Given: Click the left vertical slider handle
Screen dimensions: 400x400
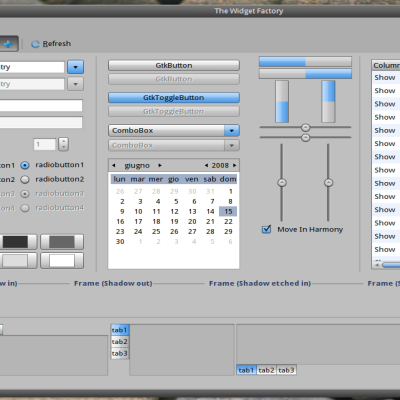Looking at the screenshot, I should 282,183.
